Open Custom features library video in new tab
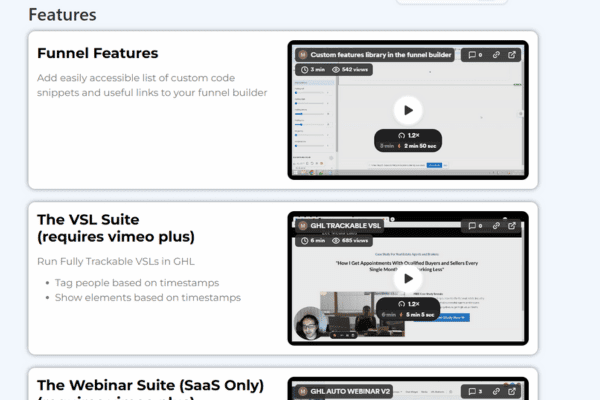600x400 pixels. pyautogui.click(x=512, y=55)
